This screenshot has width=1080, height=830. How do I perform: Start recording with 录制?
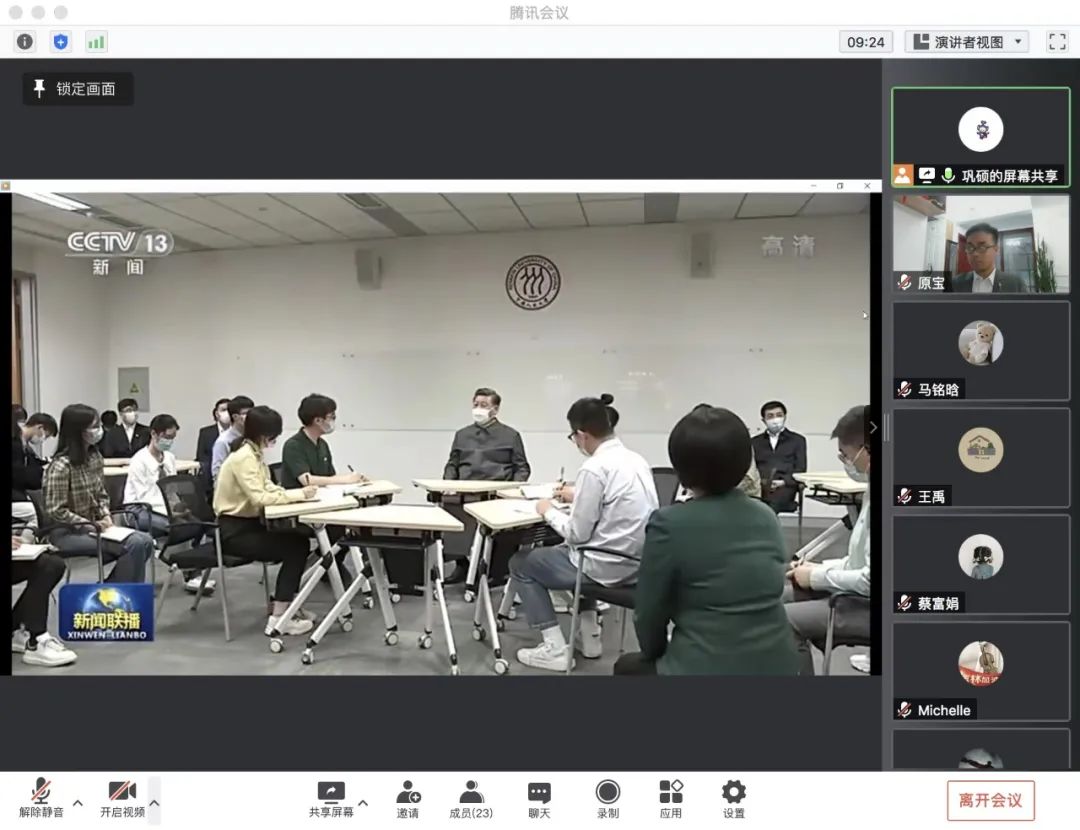click(x=608, y=799)
